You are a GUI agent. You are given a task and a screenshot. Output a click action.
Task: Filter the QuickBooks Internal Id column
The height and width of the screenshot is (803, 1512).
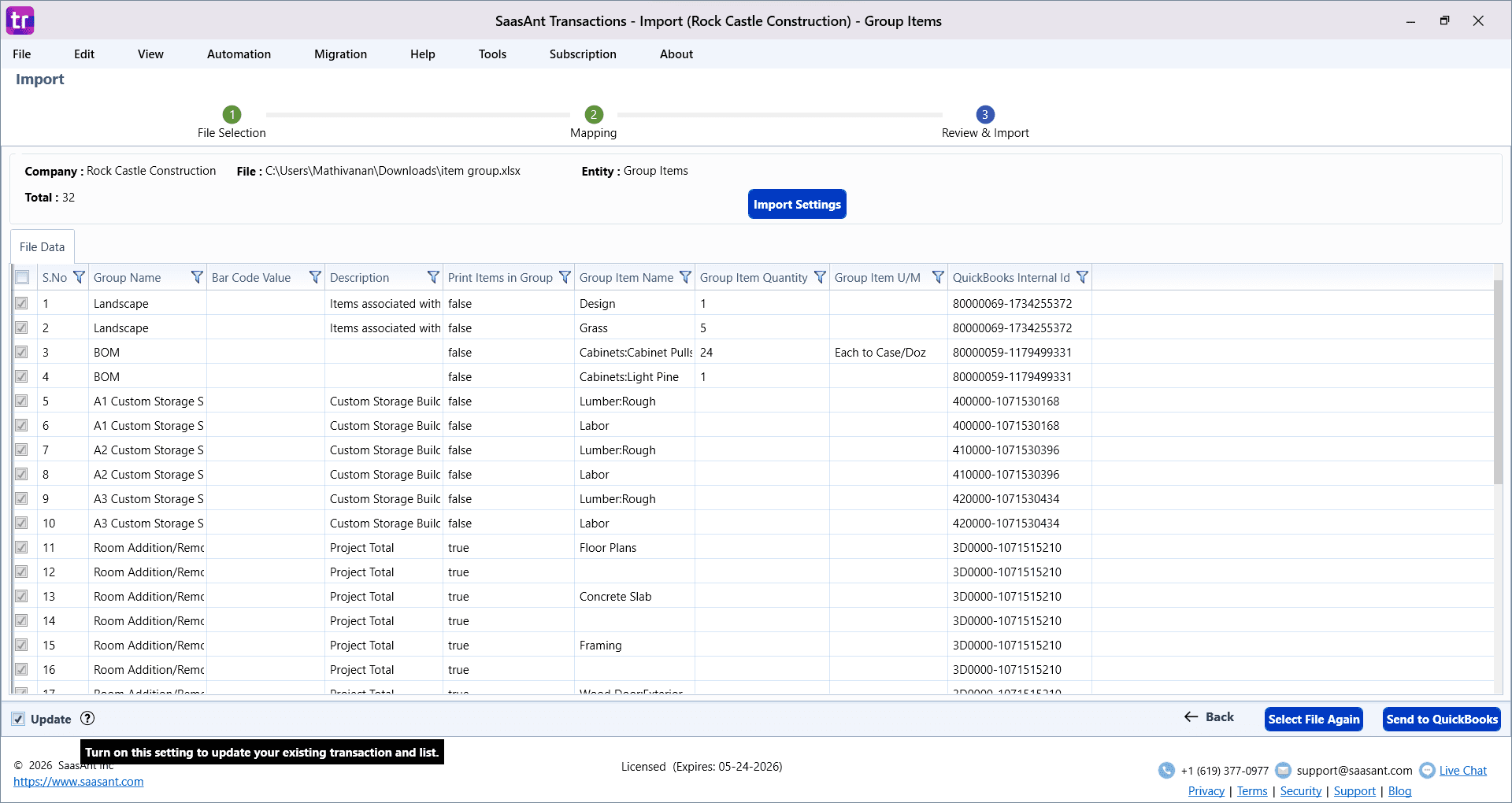(1082, 277)
